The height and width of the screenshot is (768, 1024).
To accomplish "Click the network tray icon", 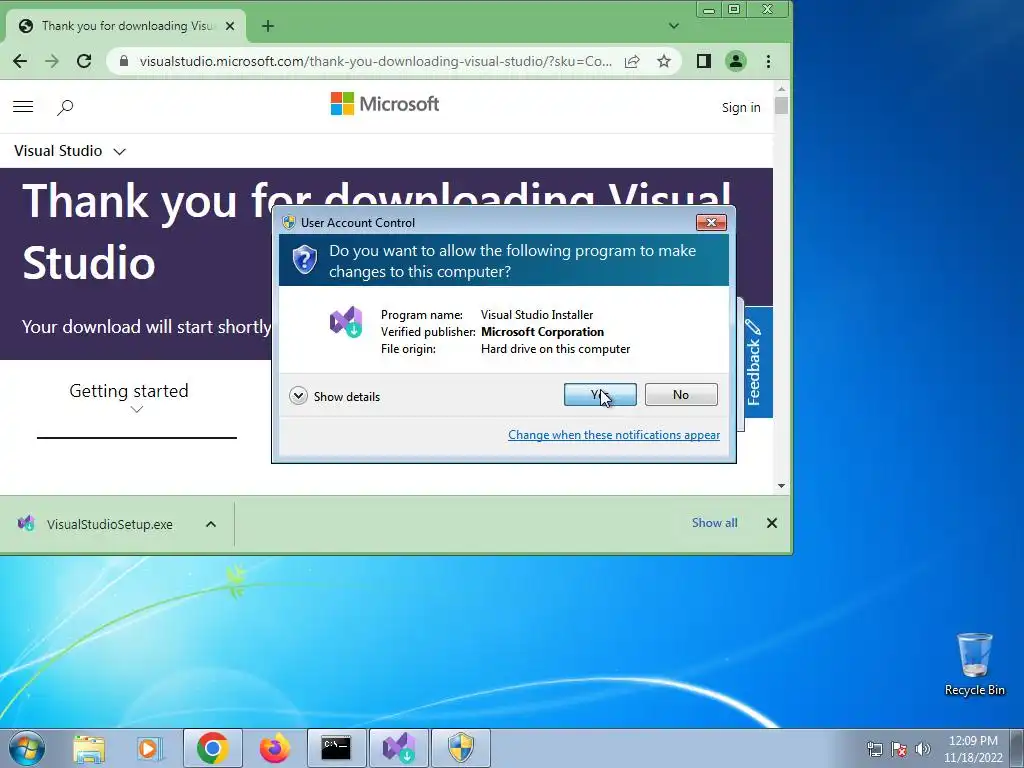I will (874, 749).
